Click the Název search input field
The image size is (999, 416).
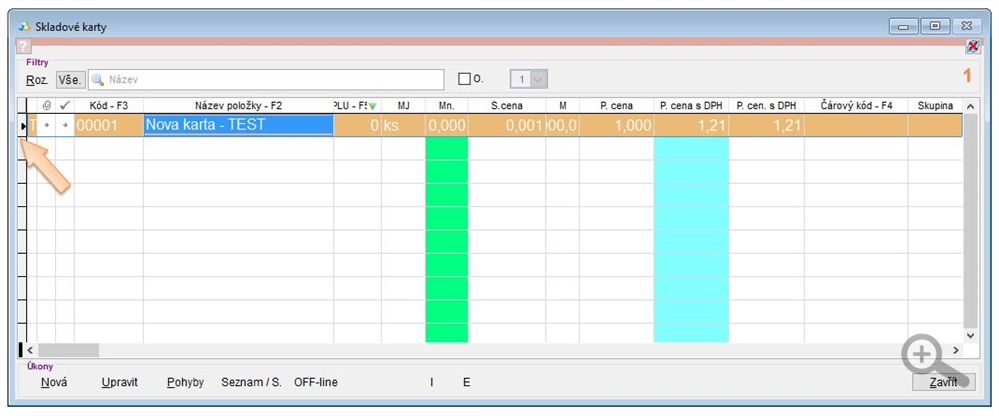pos(270,79)
